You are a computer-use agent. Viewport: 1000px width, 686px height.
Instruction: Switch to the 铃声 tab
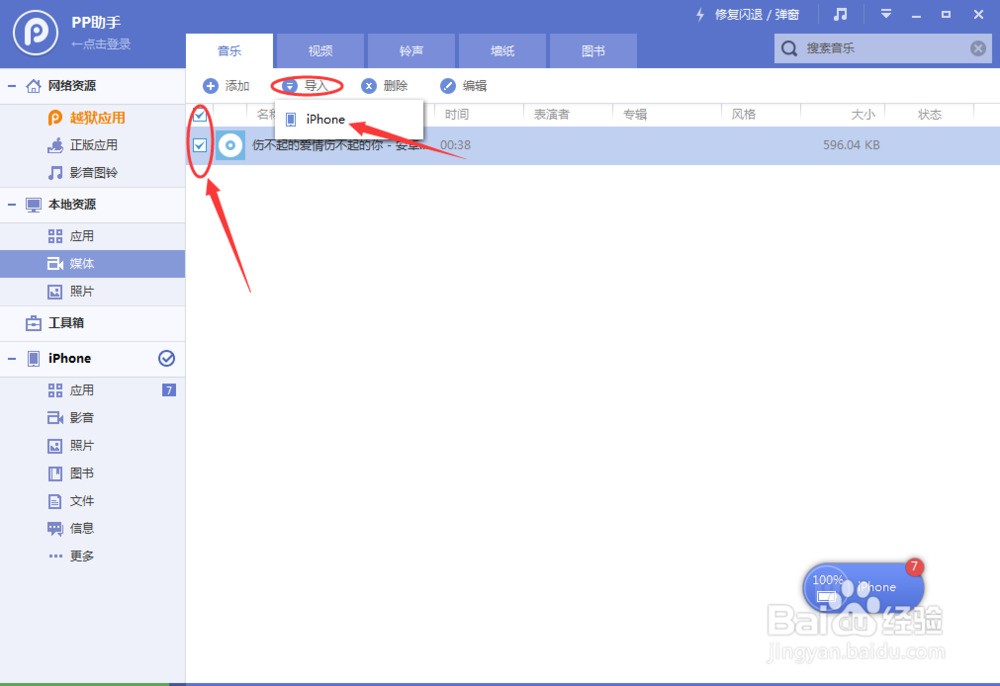pyautogui.click(x=411, y=51)
